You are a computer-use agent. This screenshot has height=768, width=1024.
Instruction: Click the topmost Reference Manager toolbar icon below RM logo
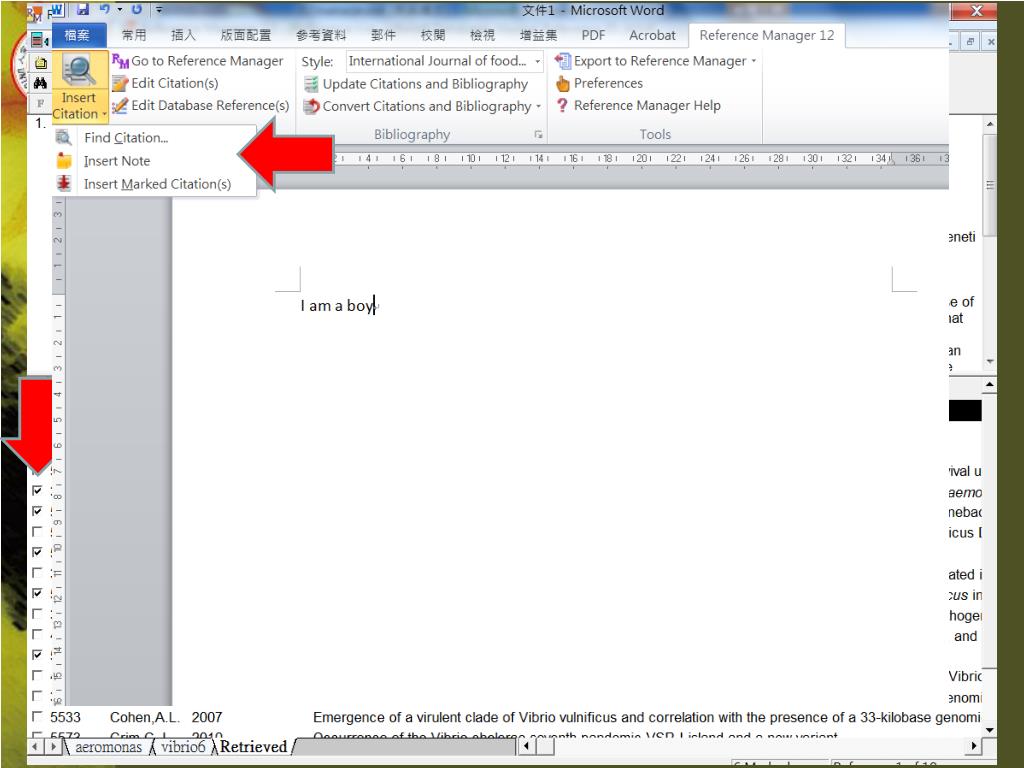point(40,40)
